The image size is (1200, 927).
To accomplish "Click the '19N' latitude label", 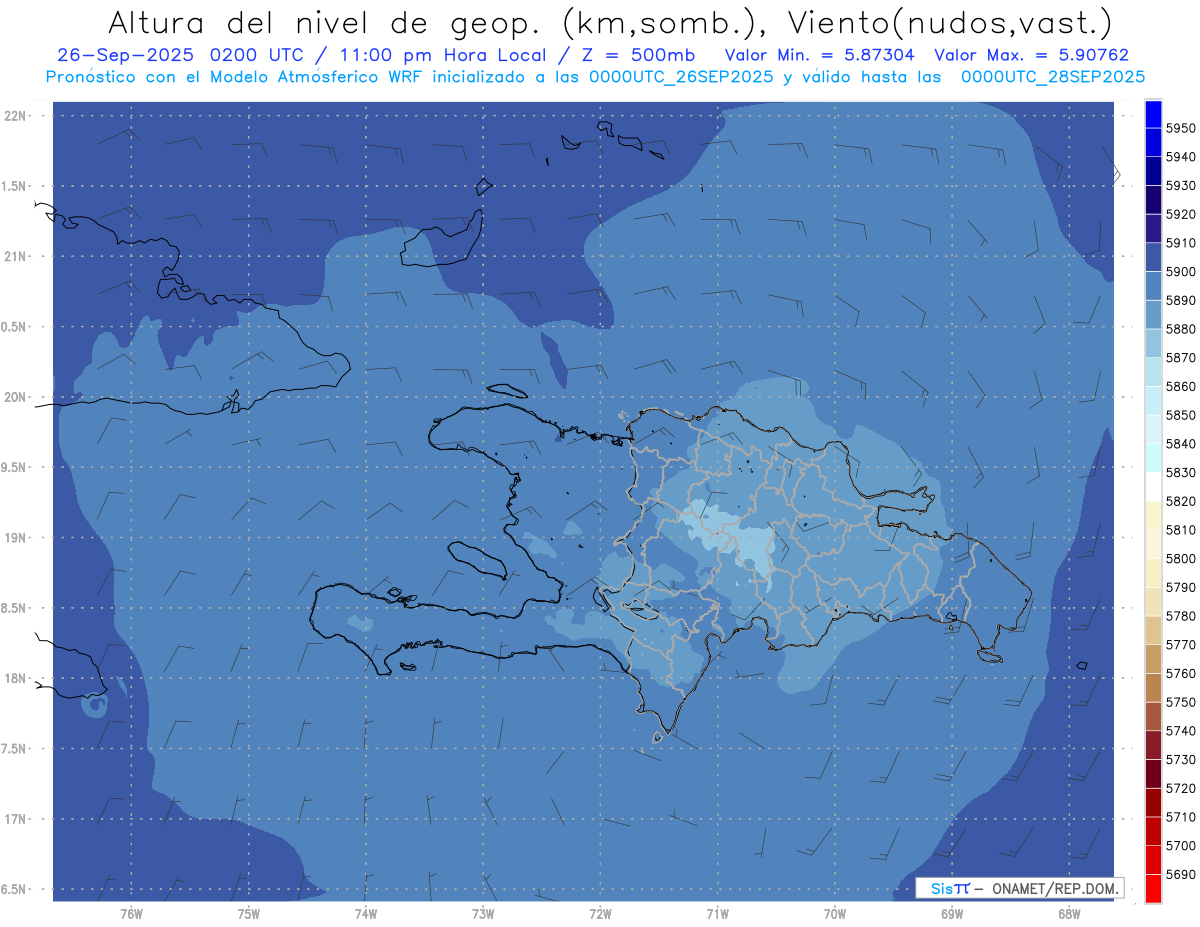I will [16, 537].
